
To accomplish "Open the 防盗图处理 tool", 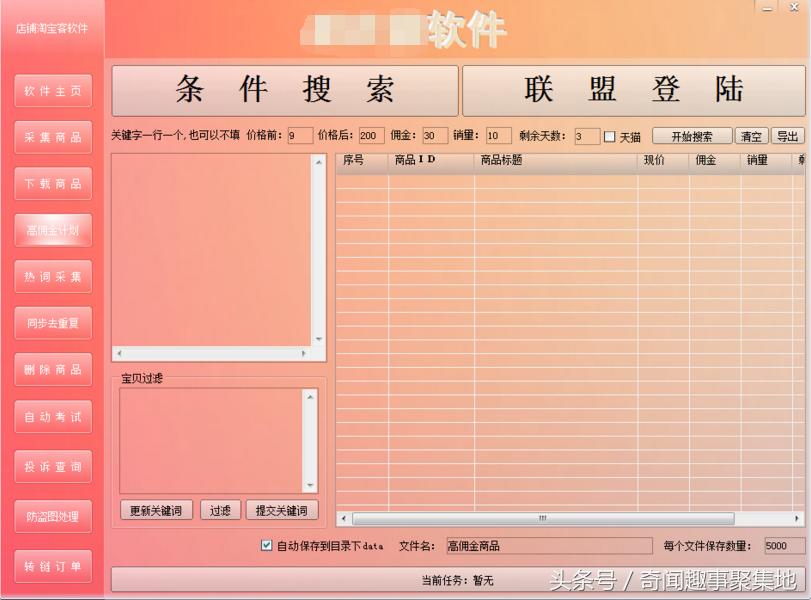I will pos(52,517).
